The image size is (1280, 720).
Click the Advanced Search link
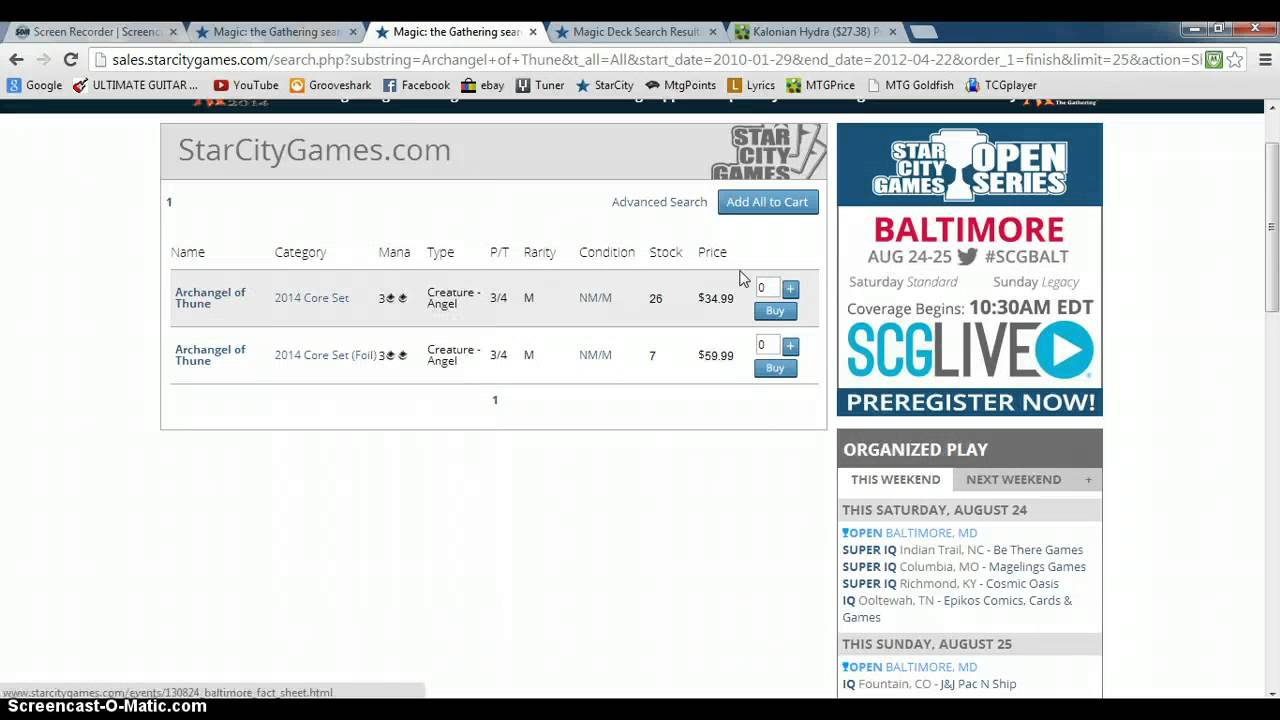point(659,202)
